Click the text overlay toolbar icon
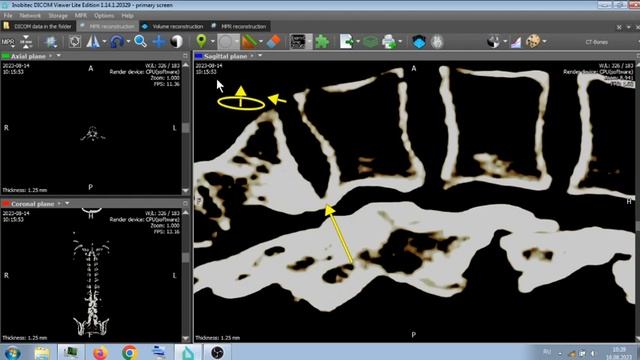 (x=298, y=42)
